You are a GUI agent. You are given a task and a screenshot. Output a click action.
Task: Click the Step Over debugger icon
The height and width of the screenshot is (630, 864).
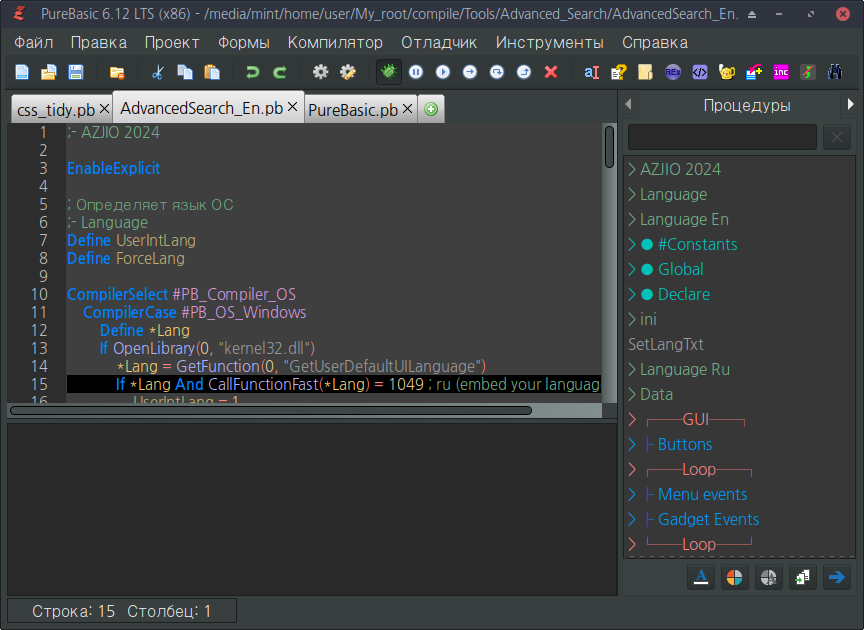(497, 72)
